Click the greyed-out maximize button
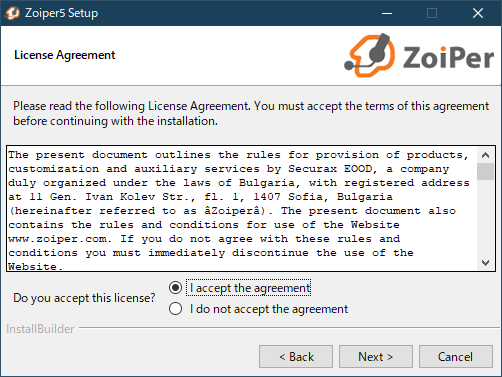Viewport: 502px width, 377px height. click(x=432, y=13)
